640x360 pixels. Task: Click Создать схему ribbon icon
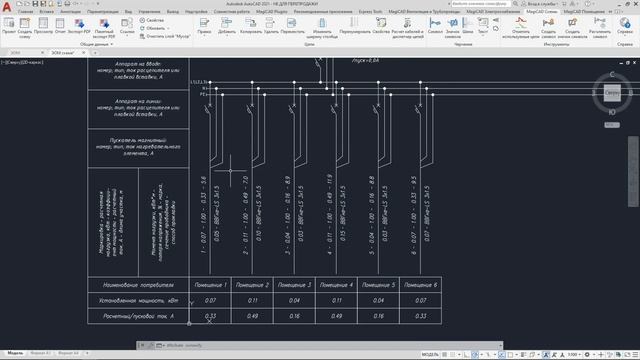click(x=25, y=27)
